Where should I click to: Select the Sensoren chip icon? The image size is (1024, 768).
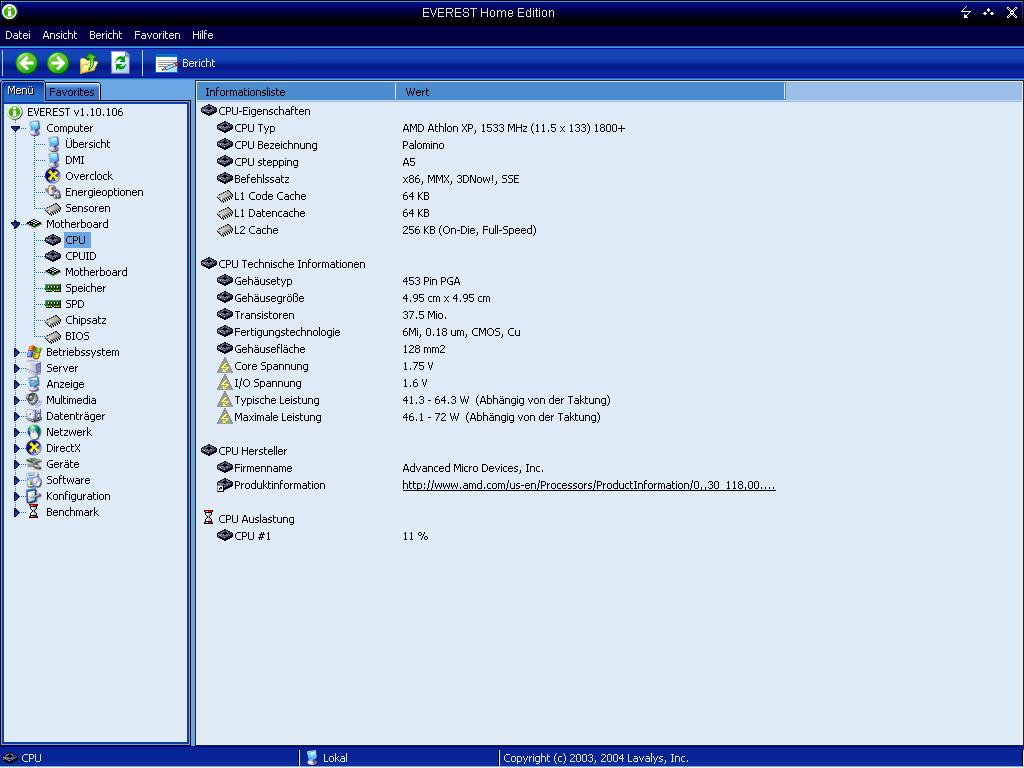(53, 208)
